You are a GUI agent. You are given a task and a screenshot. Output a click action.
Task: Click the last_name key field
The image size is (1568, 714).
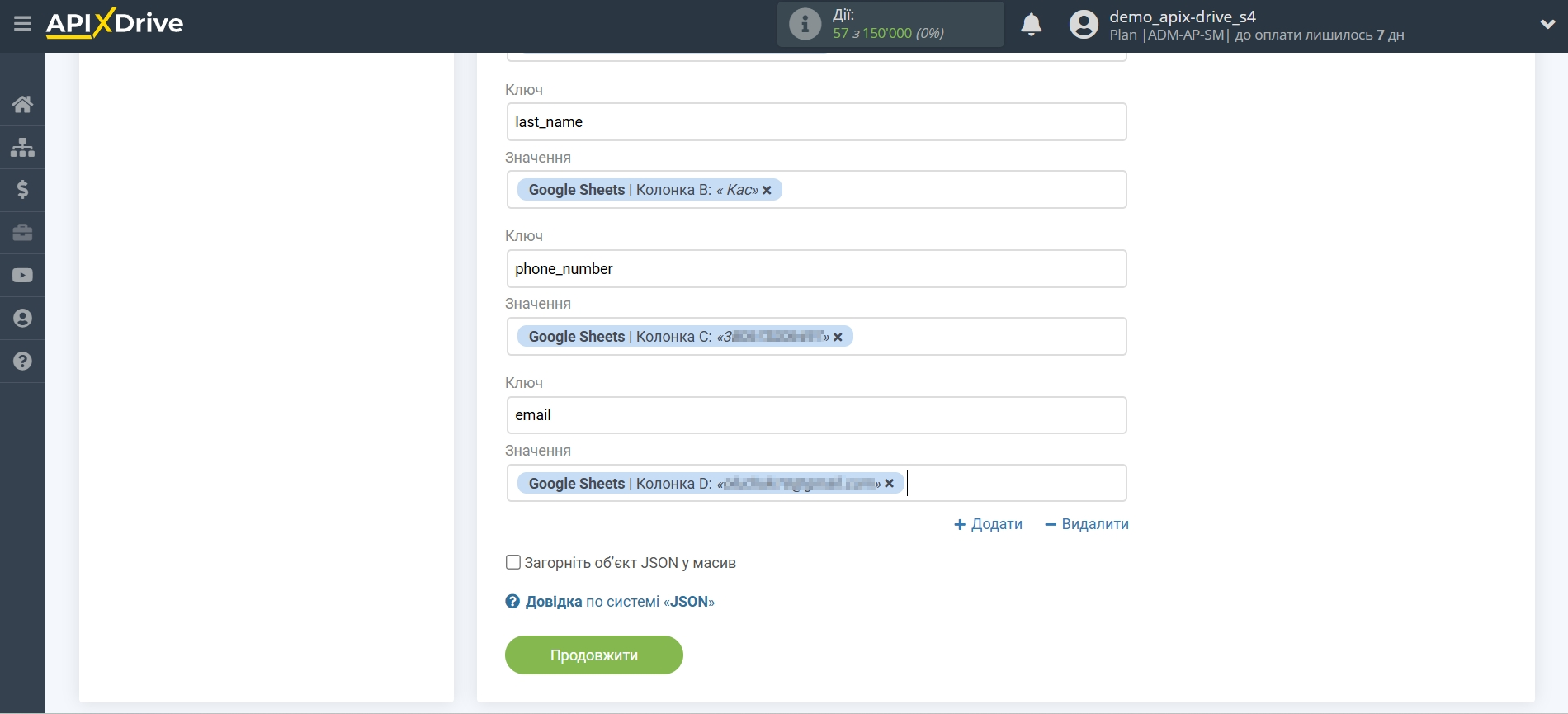pos(816,122)
